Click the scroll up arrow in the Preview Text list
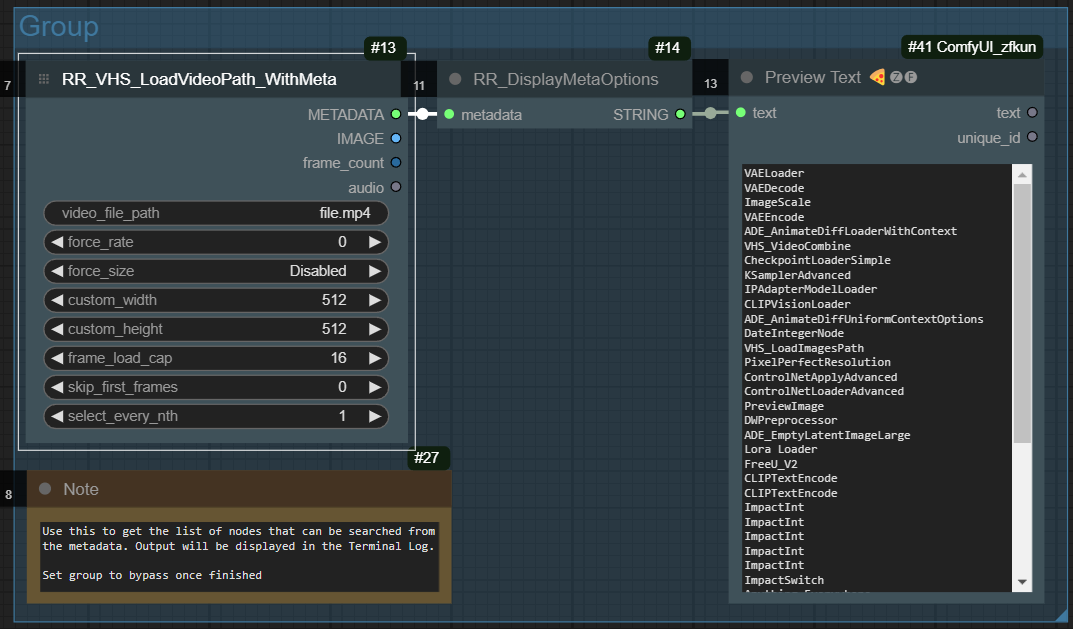This screenshot has height=629, width=1073. click(x=1022, y=175)
